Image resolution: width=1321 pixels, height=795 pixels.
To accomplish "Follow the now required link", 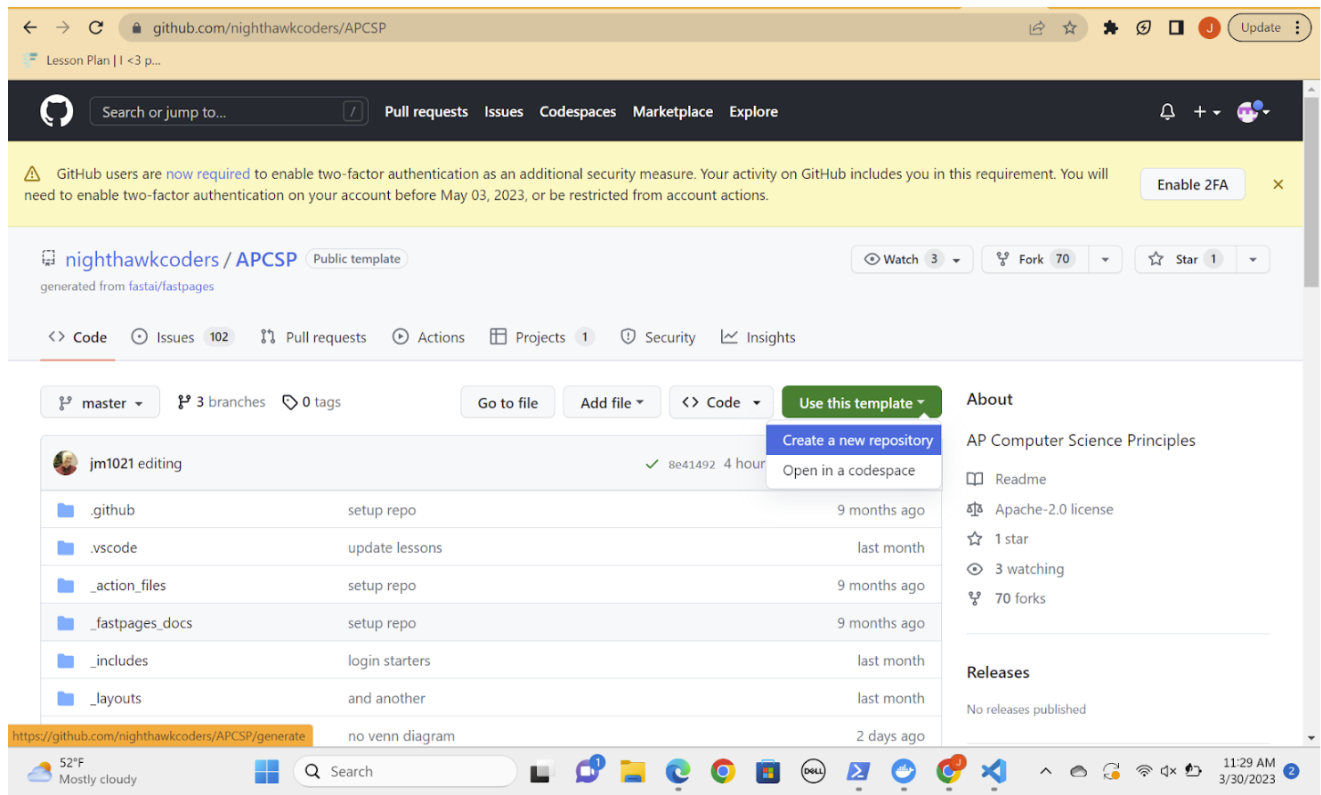I will pyautogui.click(x=208, y=174).
